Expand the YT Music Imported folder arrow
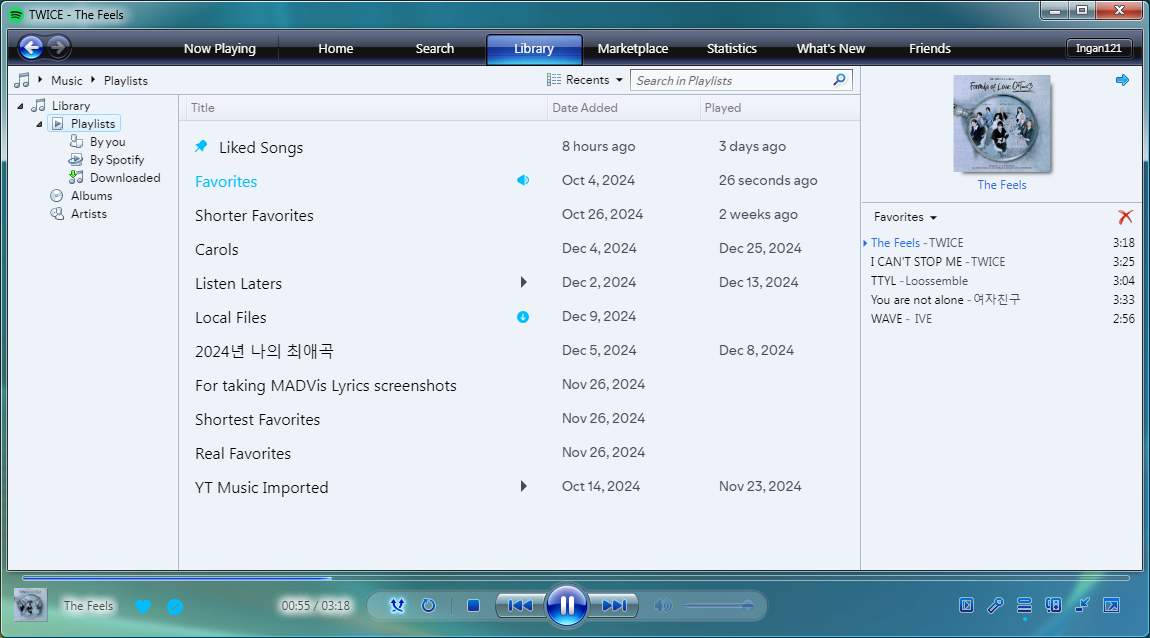1150x638 pixels. [523, 486]
